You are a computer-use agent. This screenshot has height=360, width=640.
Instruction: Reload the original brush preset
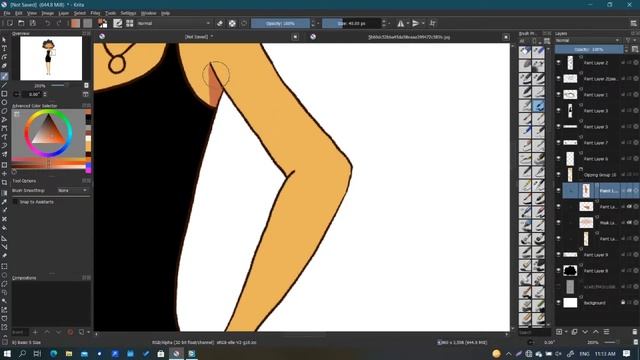(244, 23)
